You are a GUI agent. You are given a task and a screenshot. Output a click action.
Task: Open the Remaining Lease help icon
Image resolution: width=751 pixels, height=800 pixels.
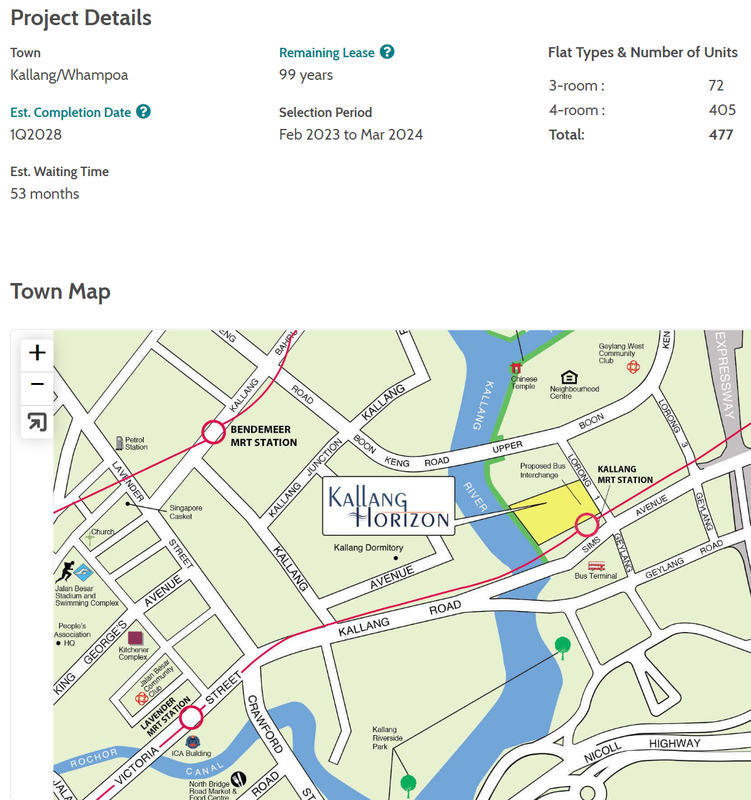click(387, 52)
